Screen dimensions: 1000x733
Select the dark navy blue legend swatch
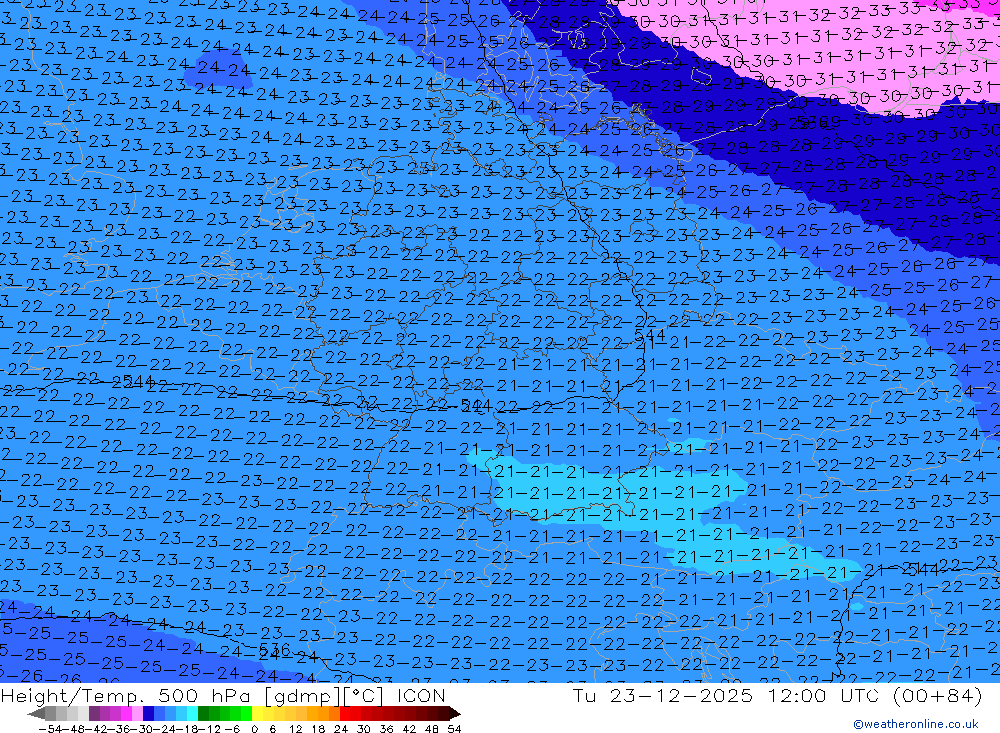tap(148, 713)
